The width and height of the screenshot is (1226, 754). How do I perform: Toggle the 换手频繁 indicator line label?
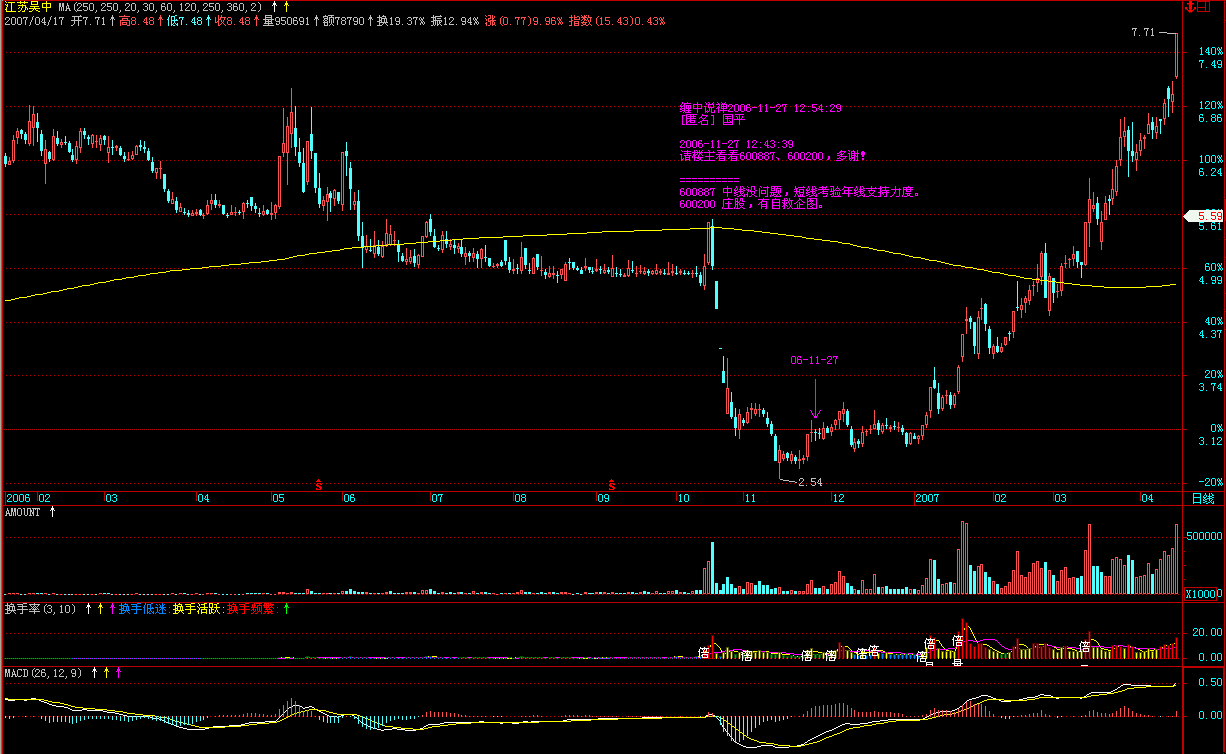pos(250,608)
